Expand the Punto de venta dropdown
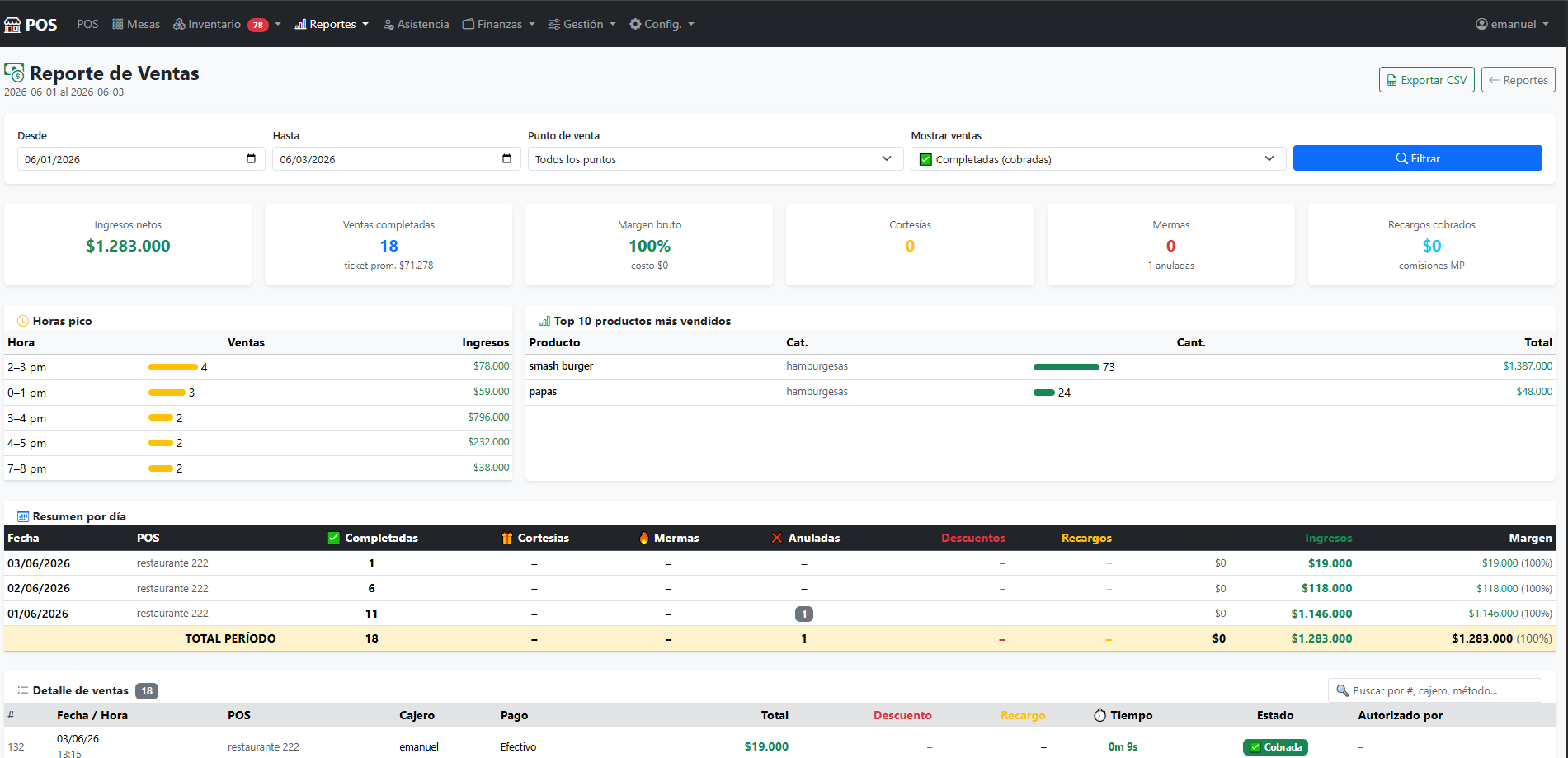The width and height of the screenshot is (1568, 758). tap(715, 159)
